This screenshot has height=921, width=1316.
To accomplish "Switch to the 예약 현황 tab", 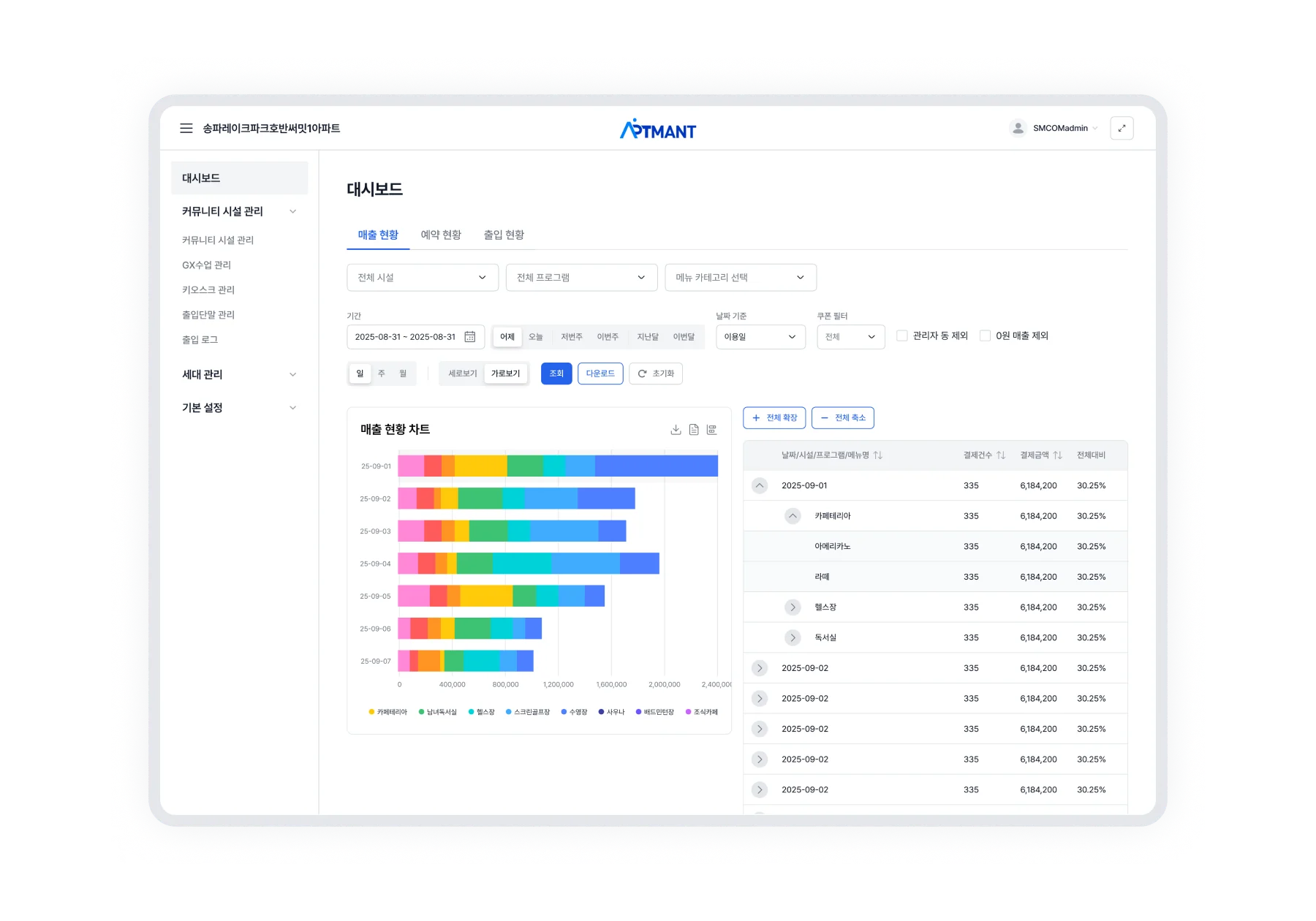I will 441,235.
